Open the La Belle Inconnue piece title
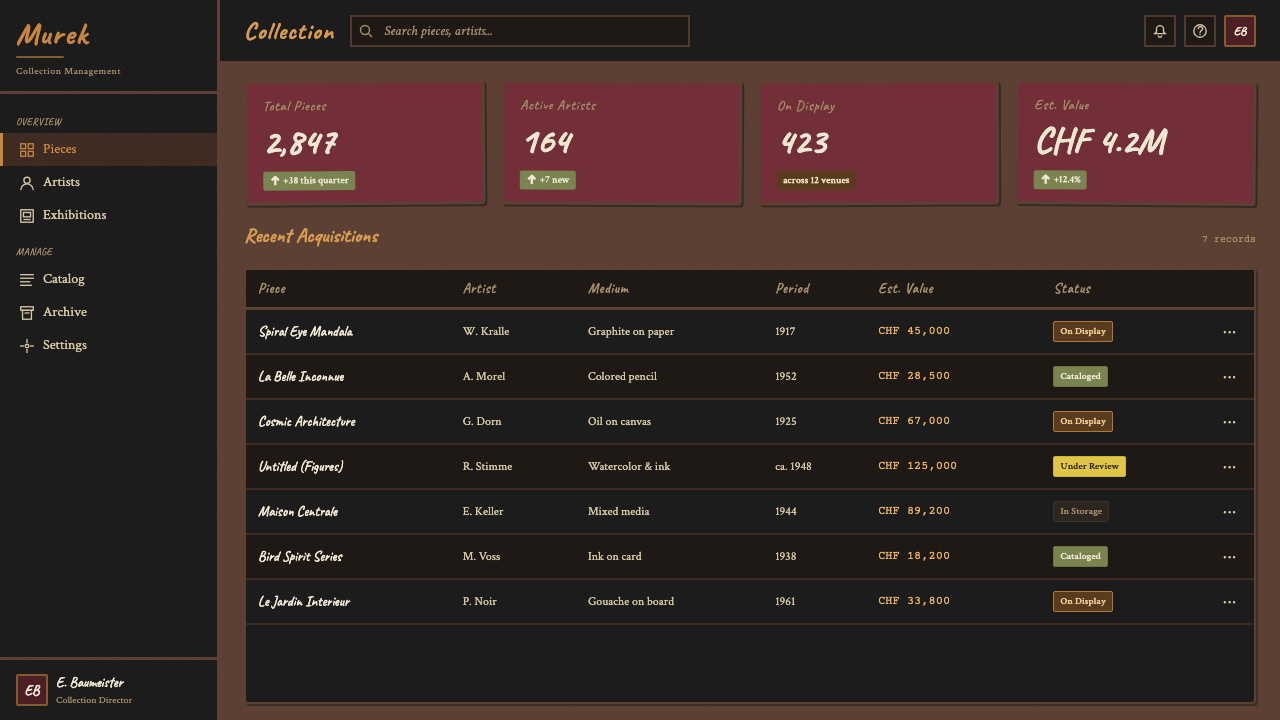 coord(301,377)
